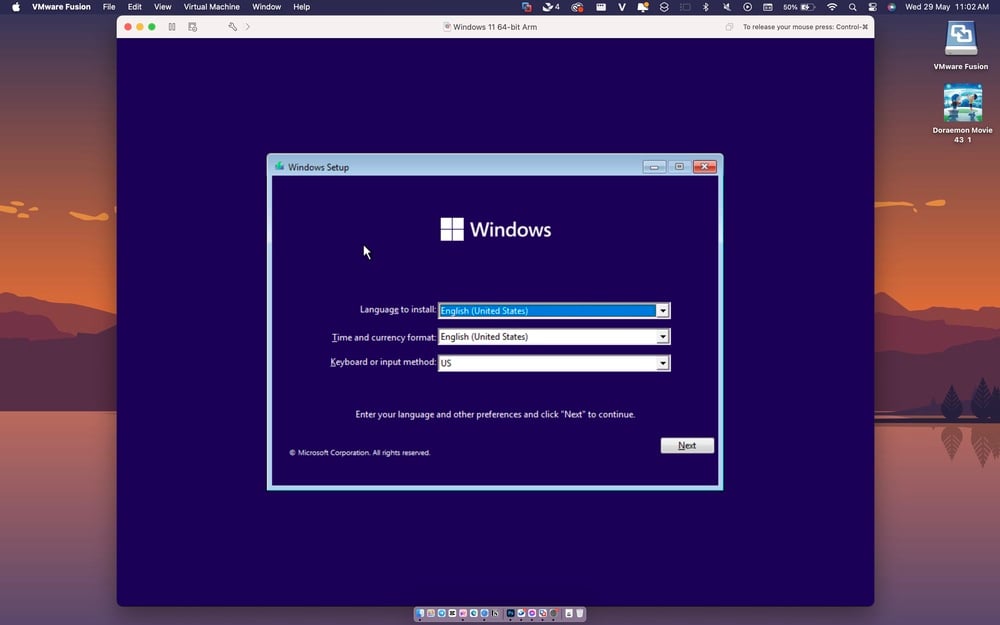Click the Next button in Windows Setup

coord(687,445)
